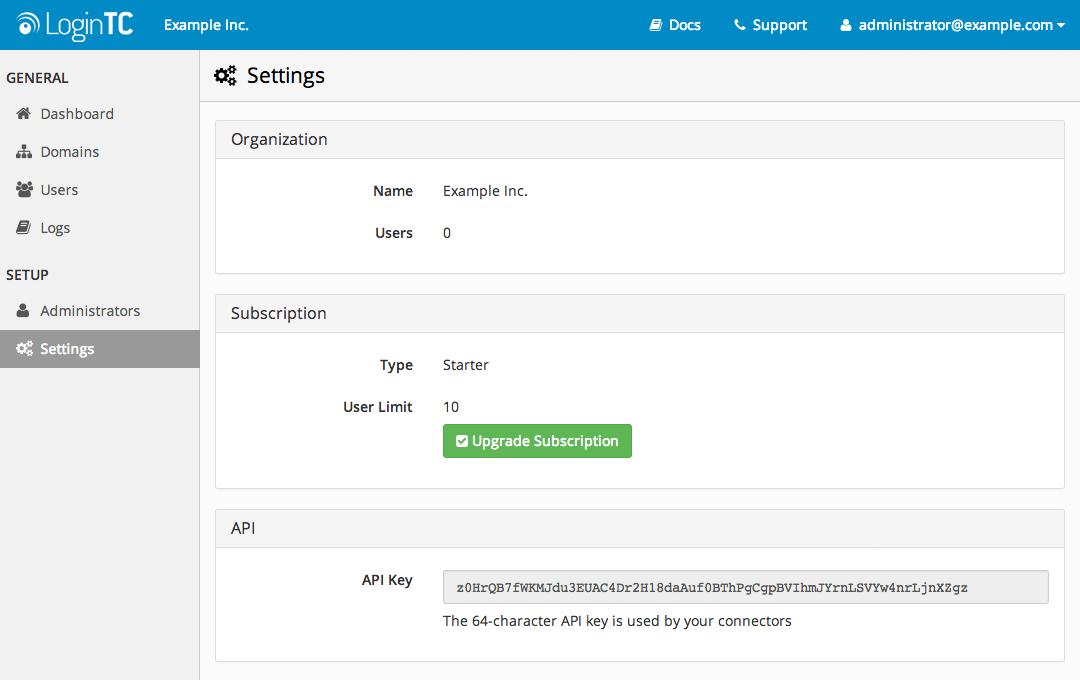Click the API panel header

639,529
